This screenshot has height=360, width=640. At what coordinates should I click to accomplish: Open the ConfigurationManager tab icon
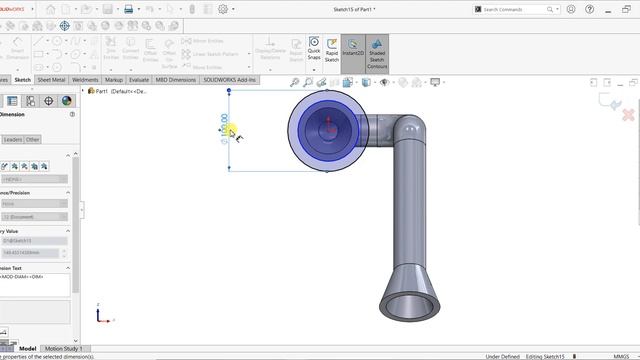[x=30, y=101]
